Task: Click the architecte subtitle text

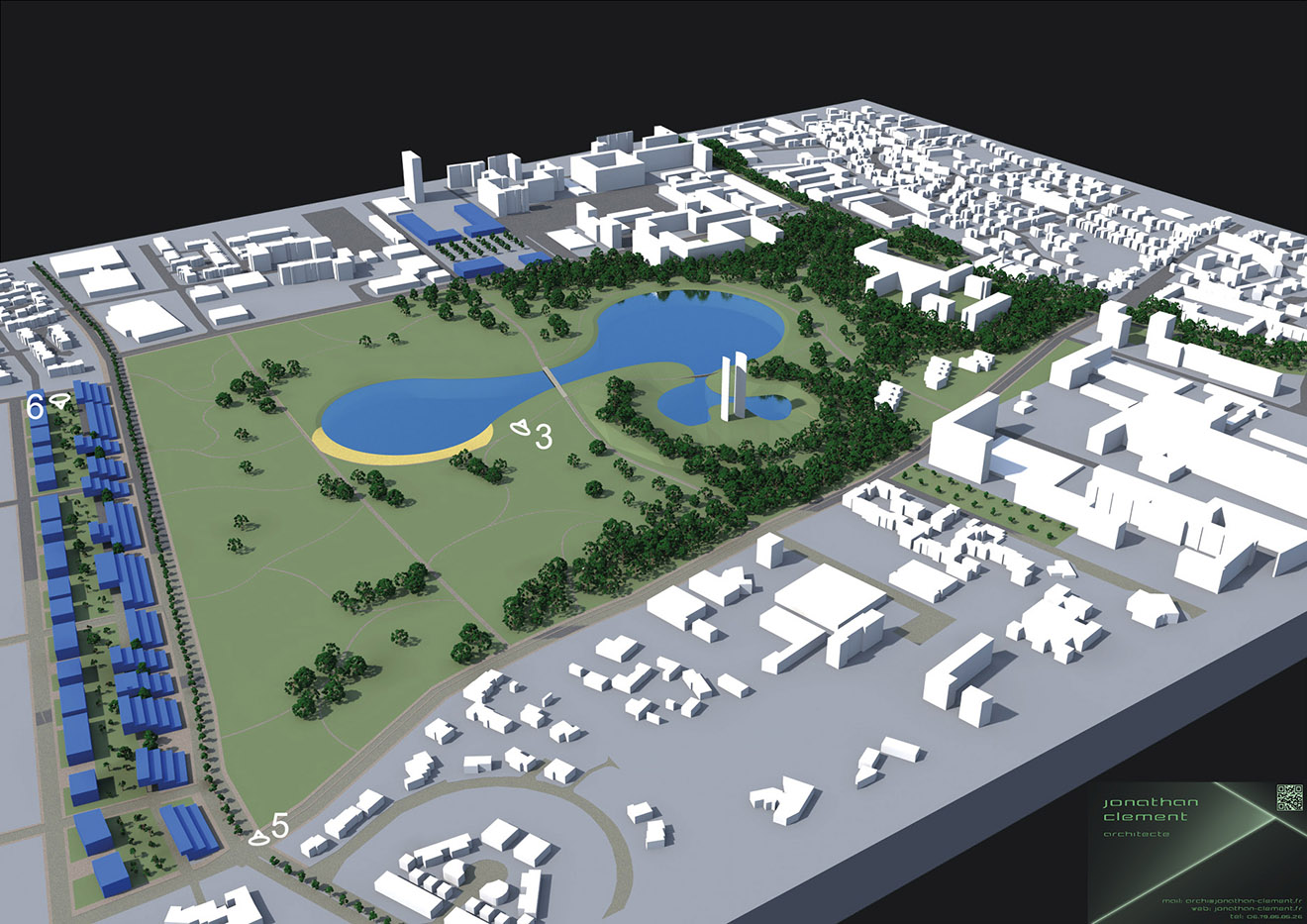Action: [x=1136, y=835]
